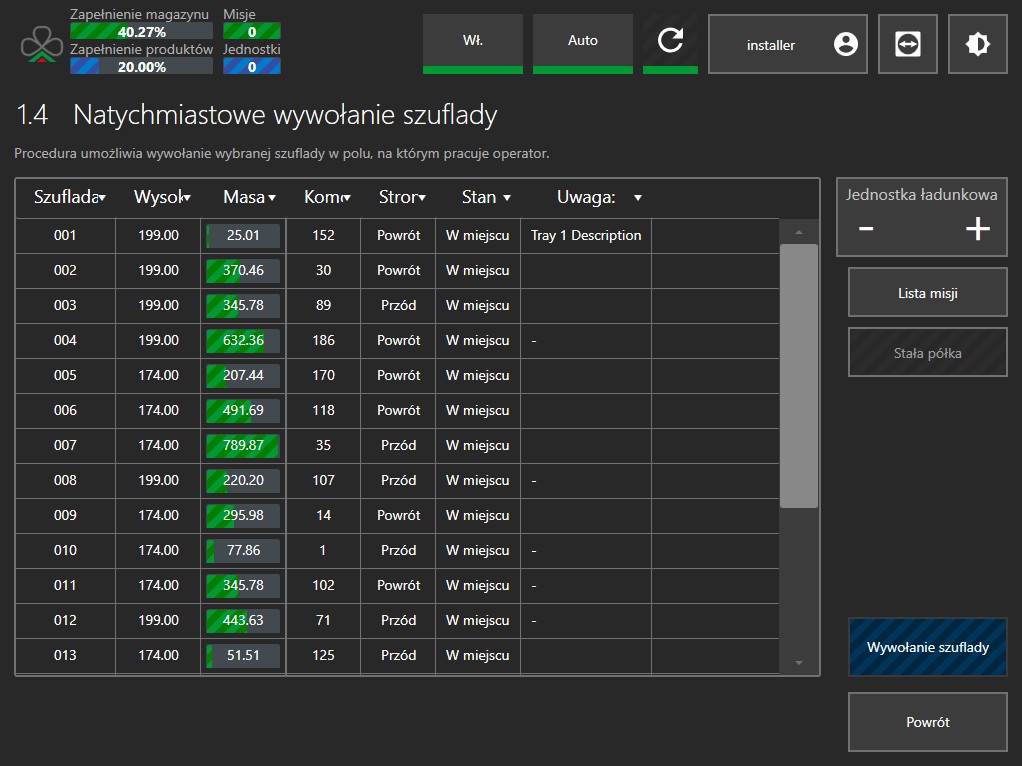Image resolution: width=1022 pixels, height=766 pixels.
Task: Toggle the Auto mode button
Action: [x=582, y=42]
